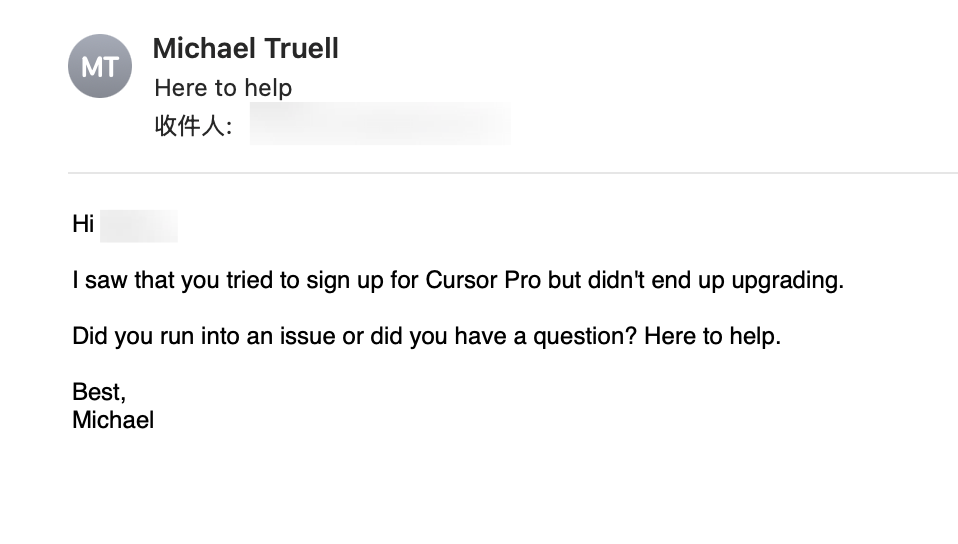This screenshot has height=544, width=958.
Task: Click the phrase Did you run into
Action: [155, 336]
